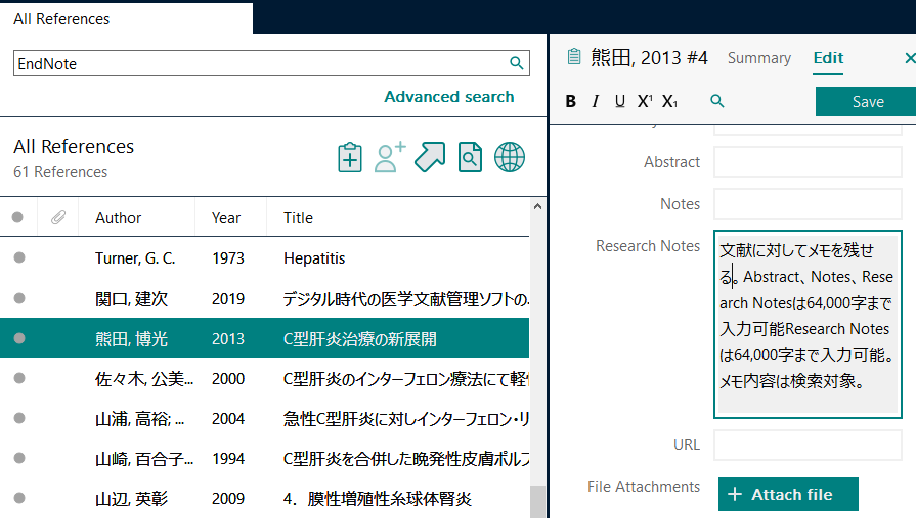This screenshot has width=916, height=518.
Task: Toggle read status dot for Turner, G. C.
Action: [19, 258]
